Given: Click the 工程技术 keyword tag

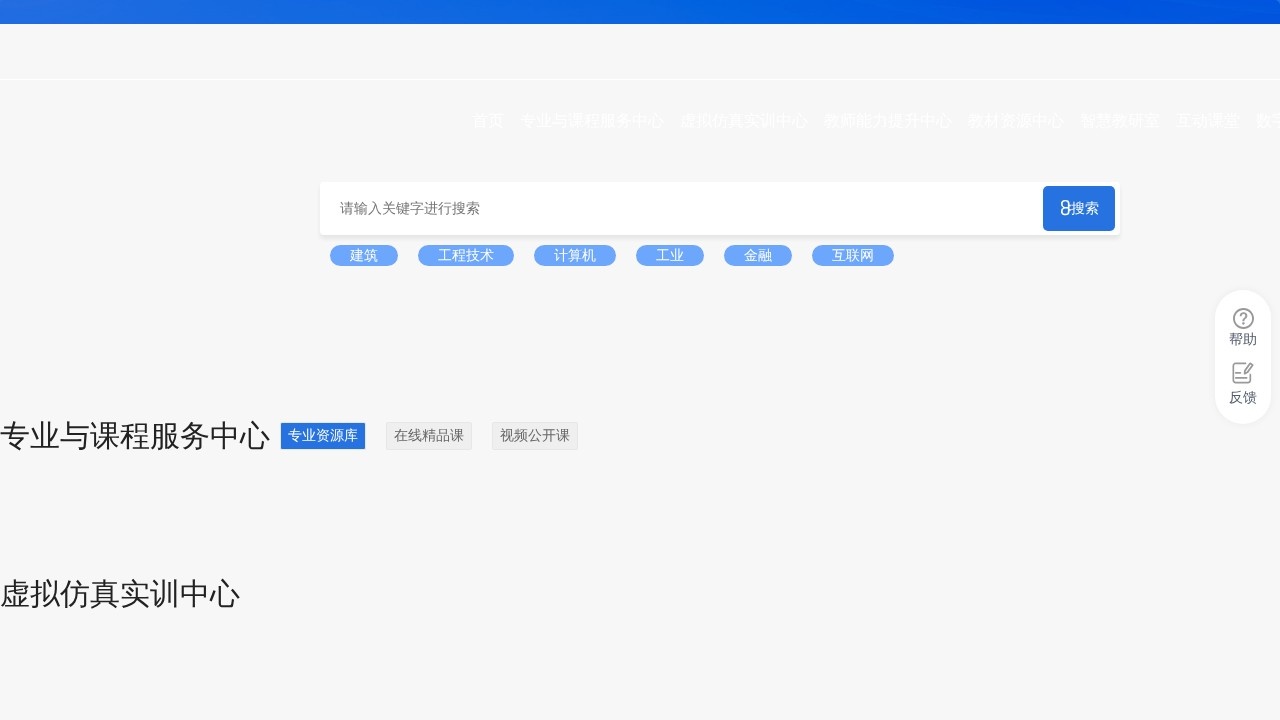Looking at the screenshot, I should 465,255.
